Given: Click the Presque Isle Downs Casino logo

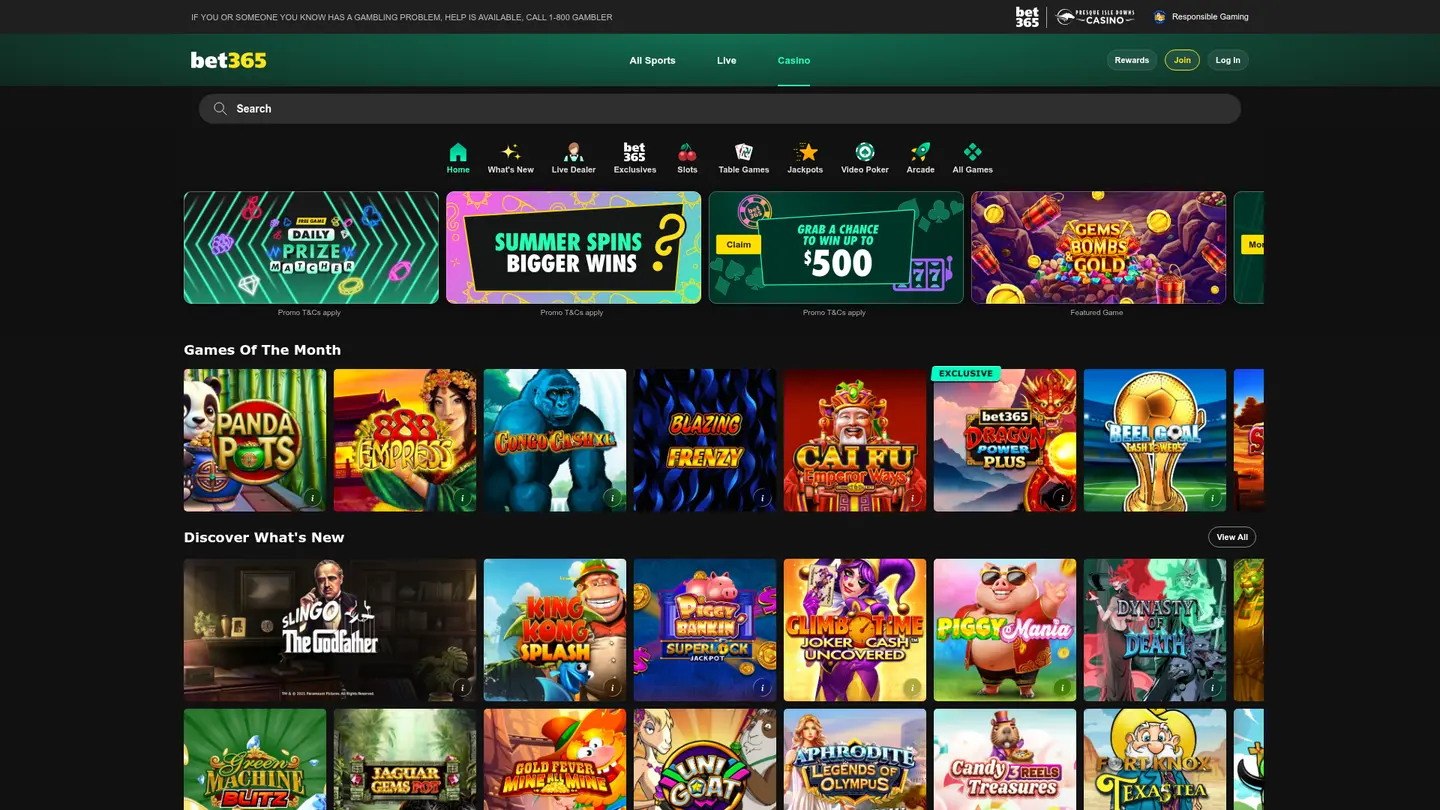Looking at the screenshot, I should pos(1096,17).
